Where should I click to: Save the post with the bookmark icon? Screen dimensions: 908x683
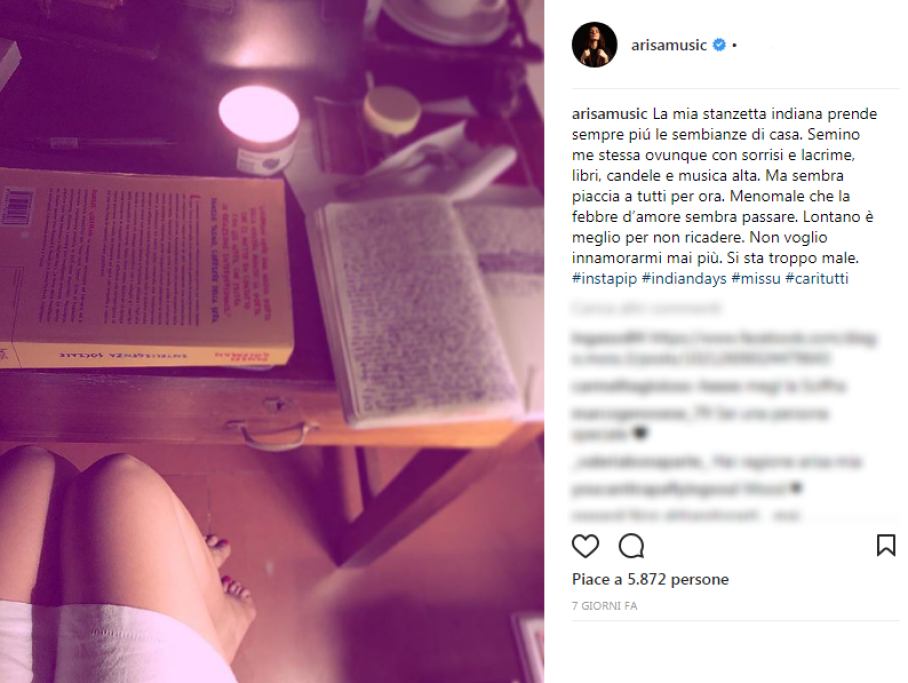886,546
